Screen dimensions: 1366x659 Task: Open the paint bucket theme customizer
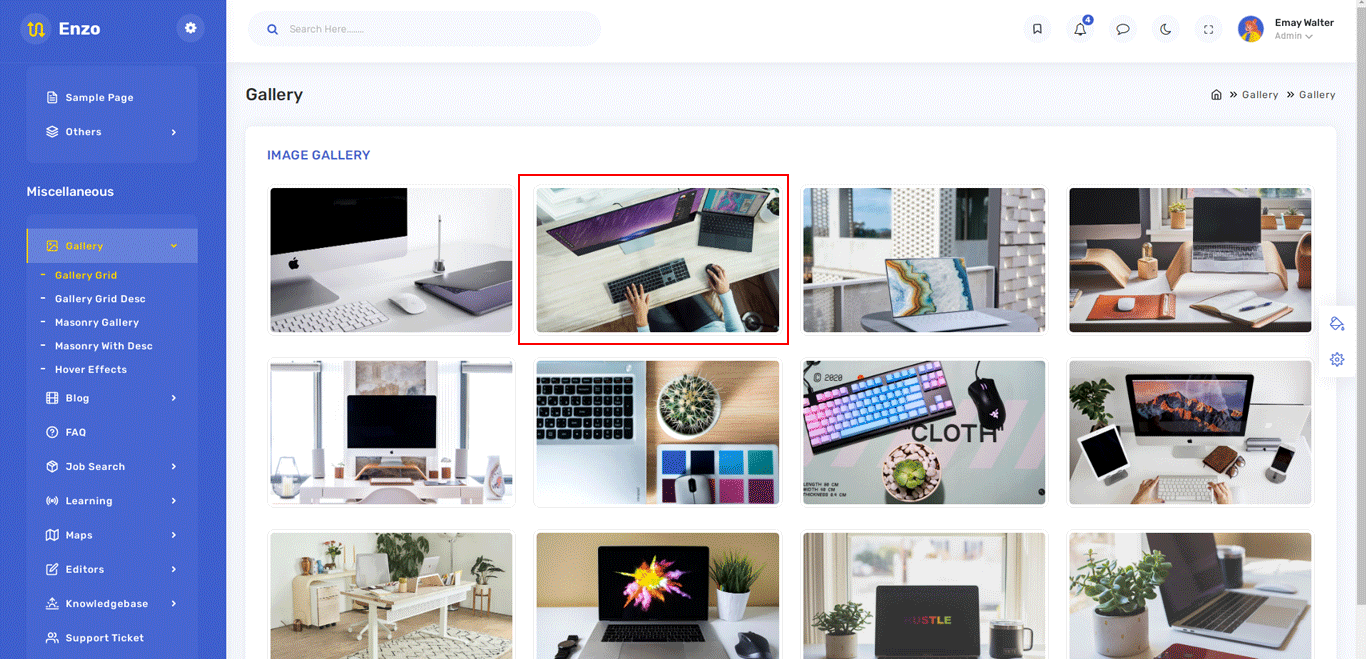[1337, 324]
